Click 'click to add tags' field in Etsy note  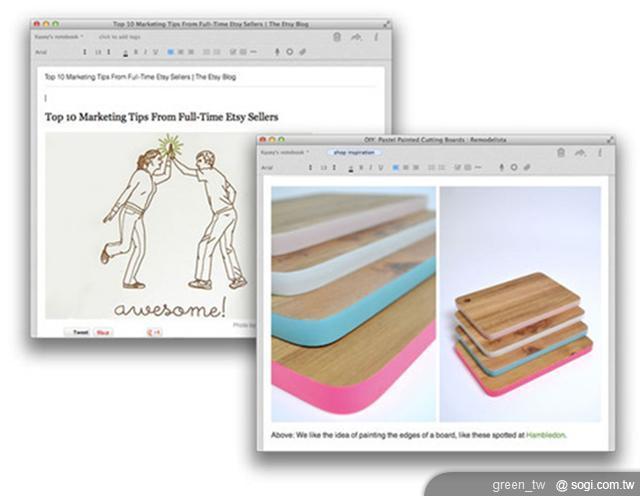point(119,37)
